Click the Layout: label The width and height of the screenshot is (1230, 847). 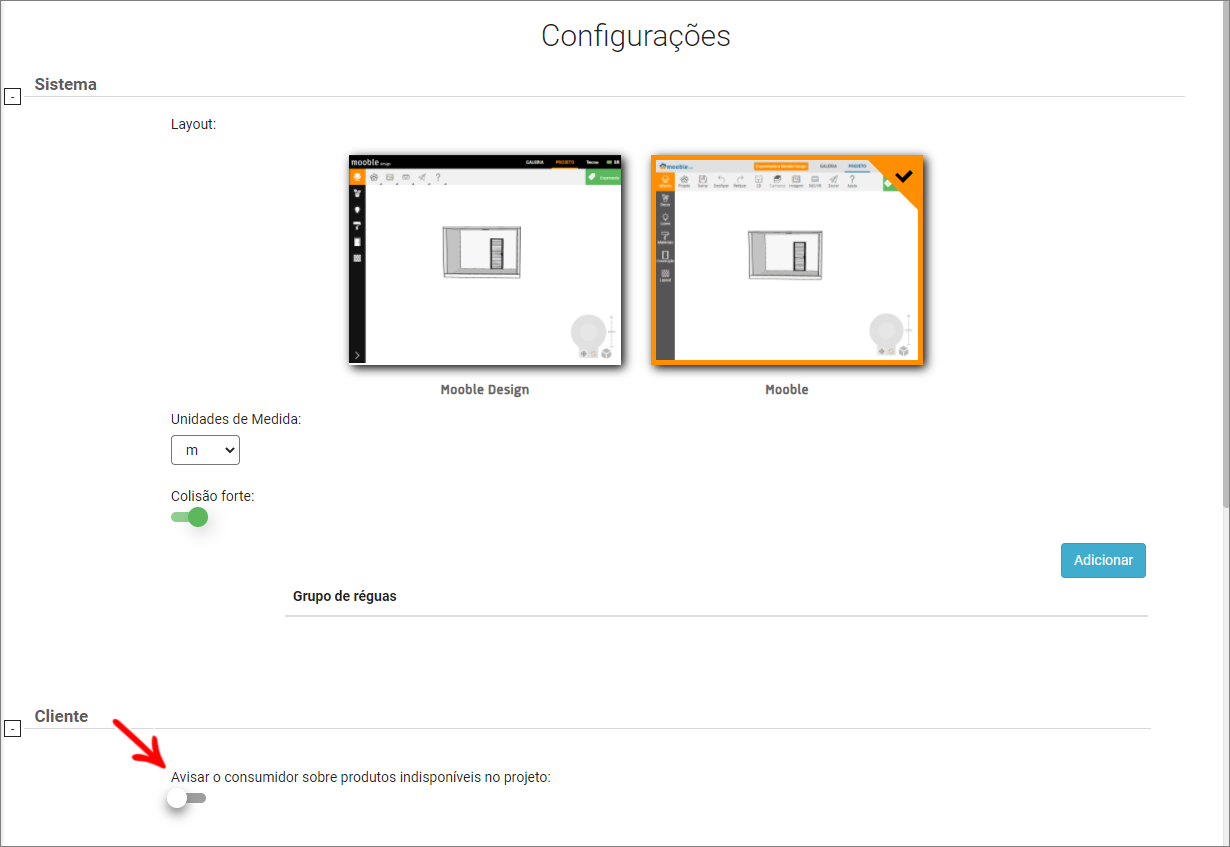194,125
